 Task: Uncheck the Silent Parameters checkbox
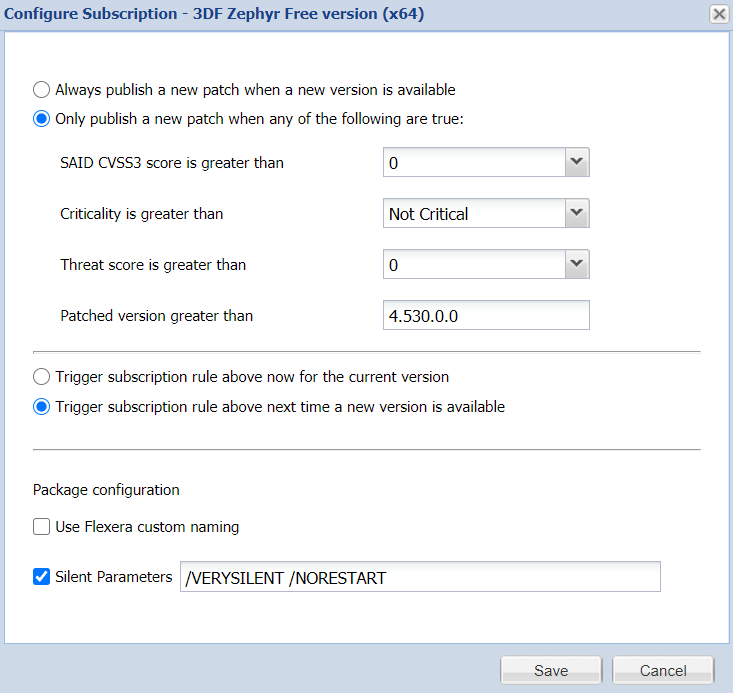pos(42,576)
